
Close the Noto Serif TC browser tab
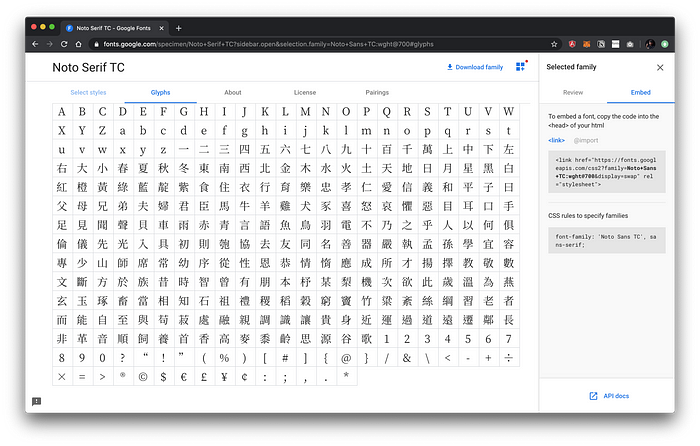[x=162, y=28]
